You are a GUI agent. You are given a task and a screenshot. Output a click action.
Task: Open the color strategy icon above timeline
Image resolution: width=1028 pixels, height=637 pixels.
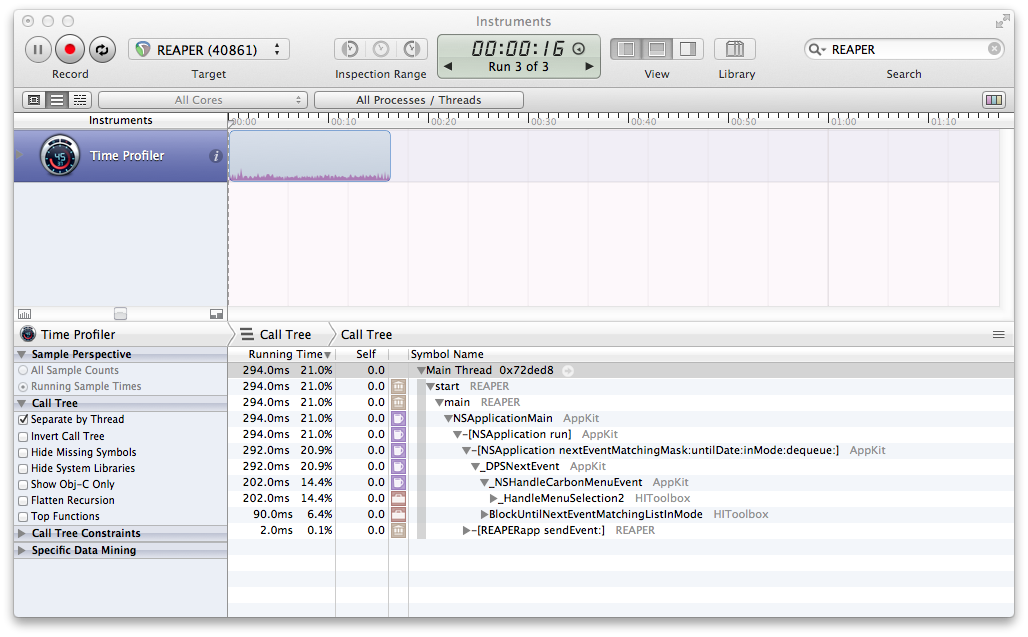click(x=993, y=100)
